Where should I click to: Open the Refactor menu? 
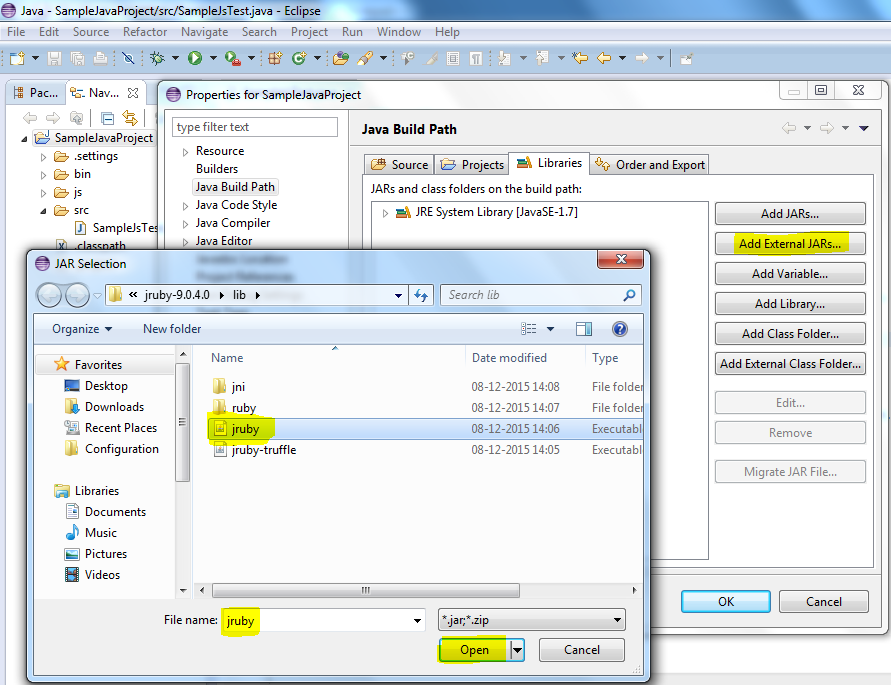point(145,31)
